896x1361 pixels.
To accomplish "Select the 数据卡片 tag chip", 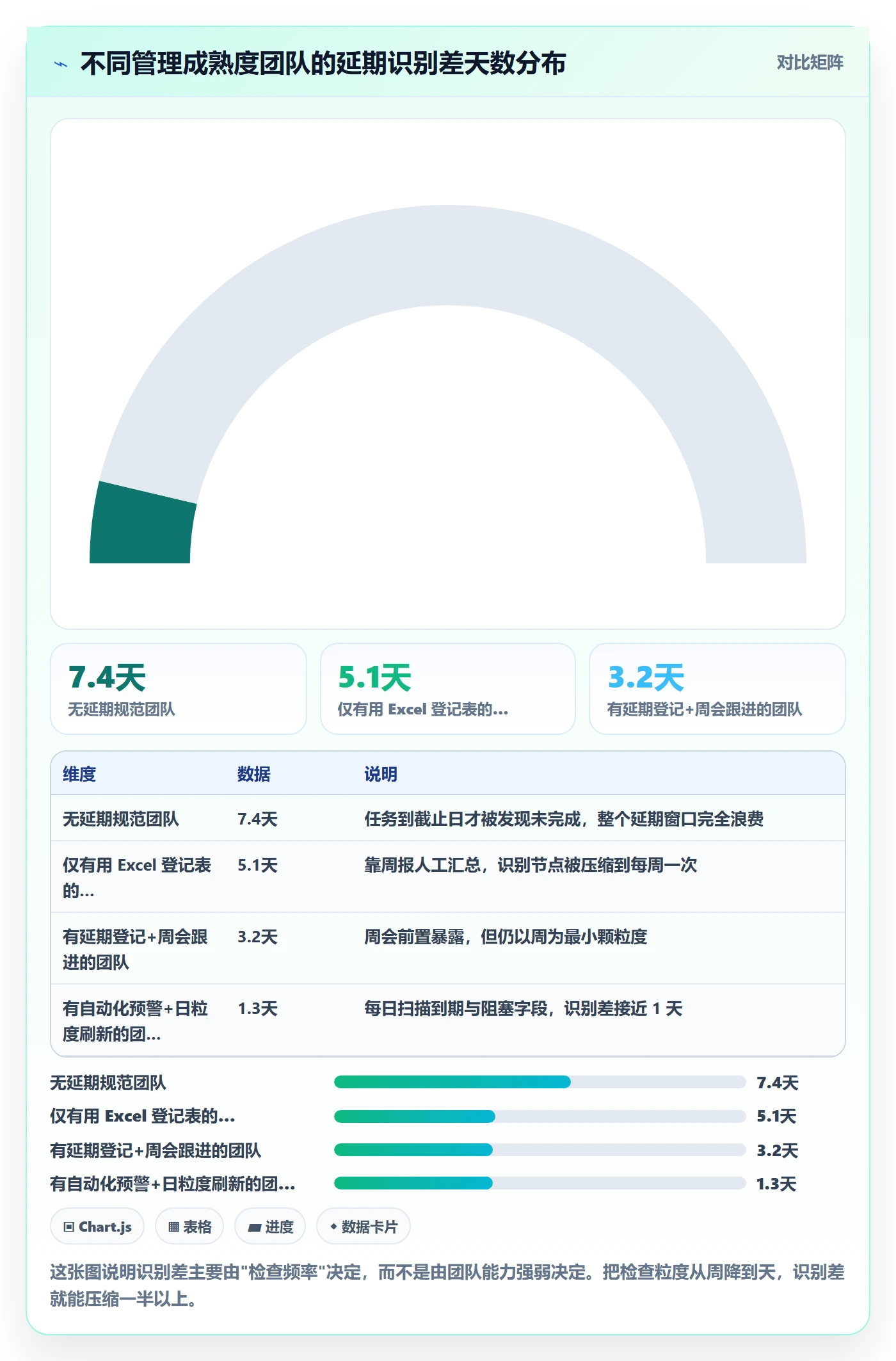I will pos(364,1227).
